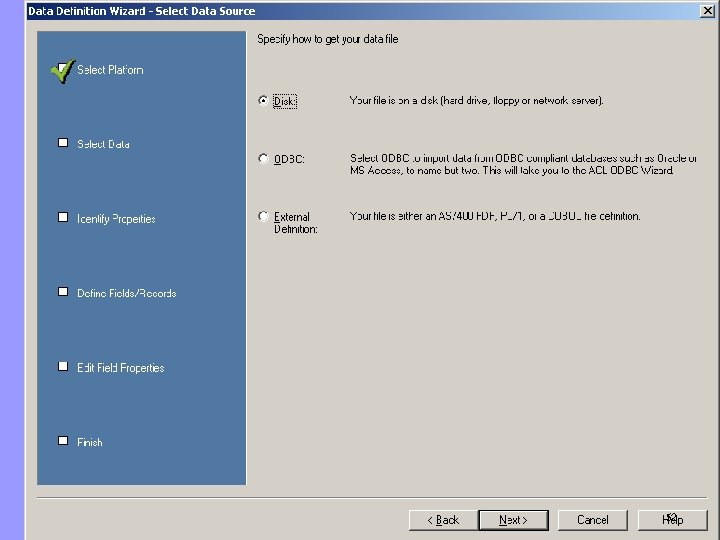Choose the ODBC radio button
Viewport: 720px width, 540px height.
tap(264, 159)
